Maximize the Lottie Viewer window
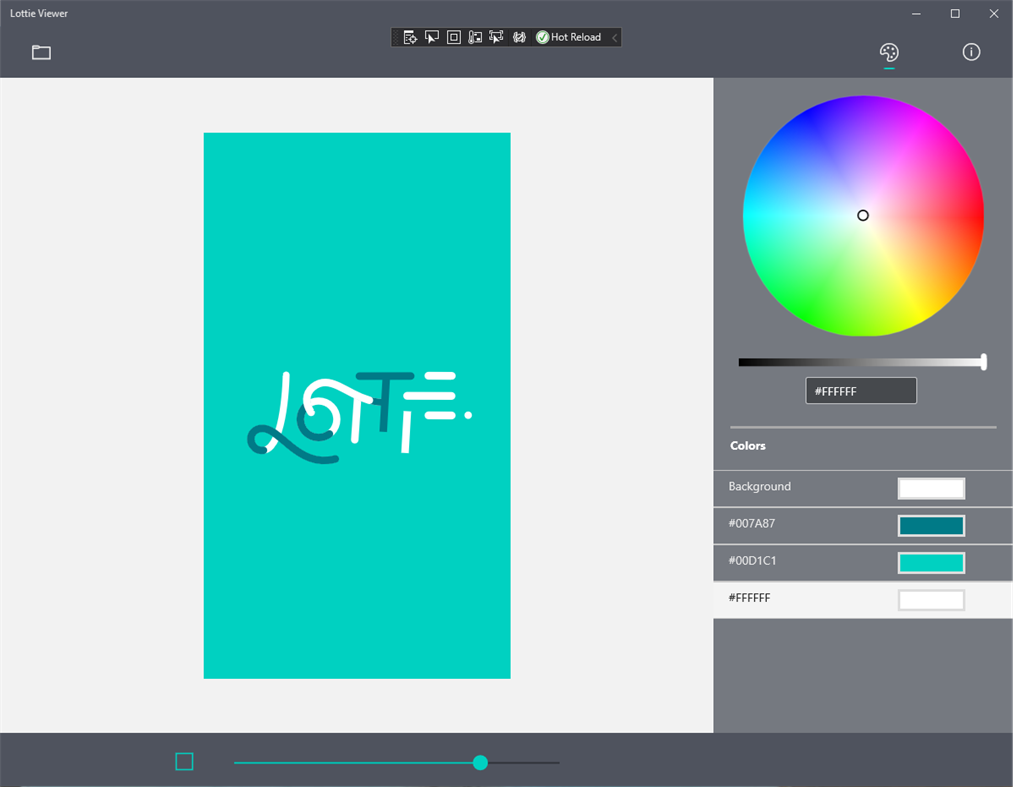 click(x=955, y=14)
